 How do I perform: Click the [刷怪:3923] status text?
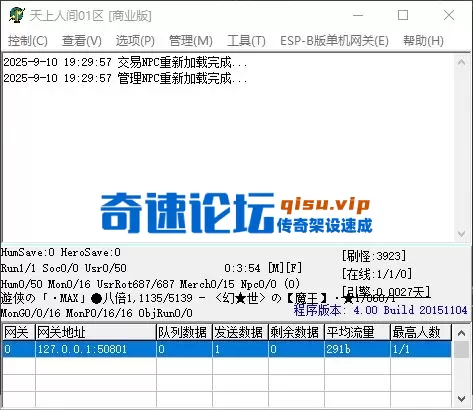(374, 256)
